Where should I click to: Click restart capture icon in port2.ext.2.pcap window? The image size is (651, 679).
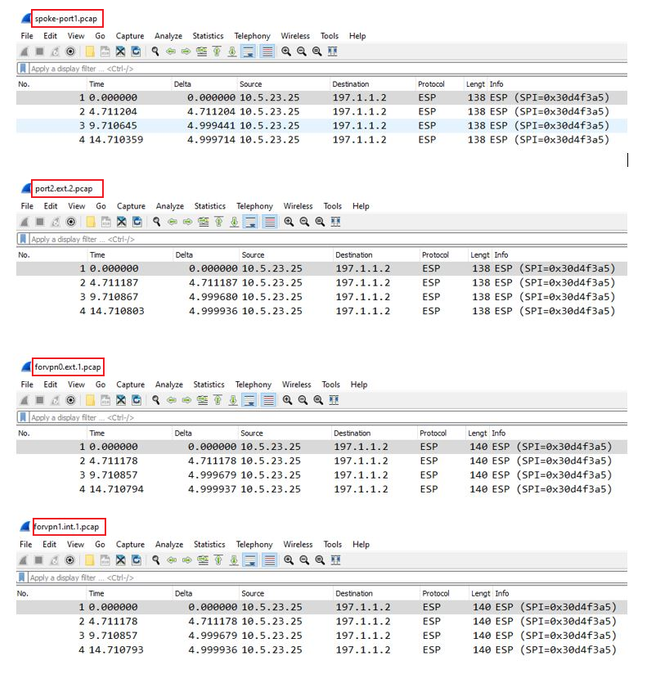(55, 222)
